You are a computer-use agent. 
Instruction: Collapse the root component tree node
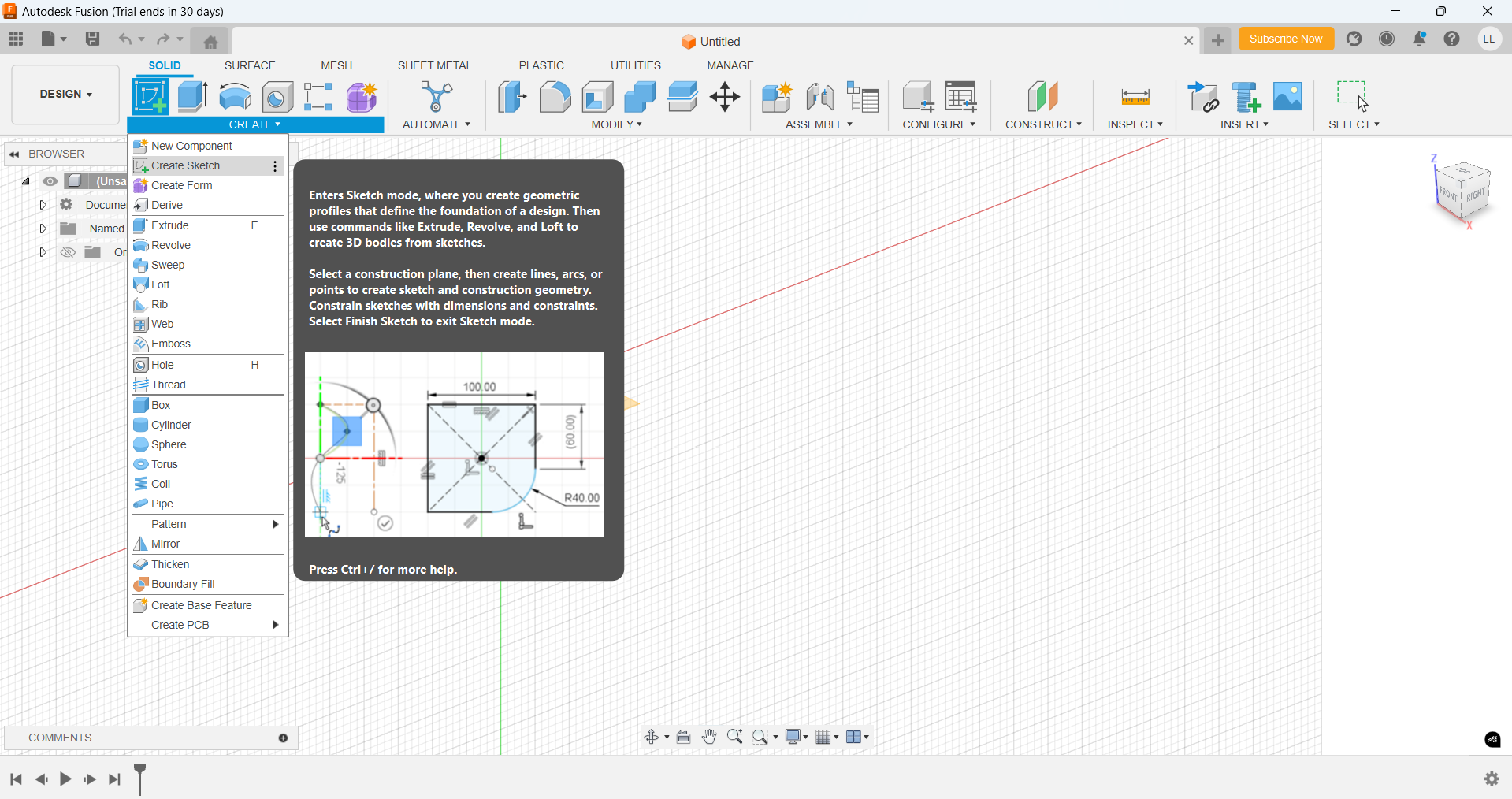(26, 181)
